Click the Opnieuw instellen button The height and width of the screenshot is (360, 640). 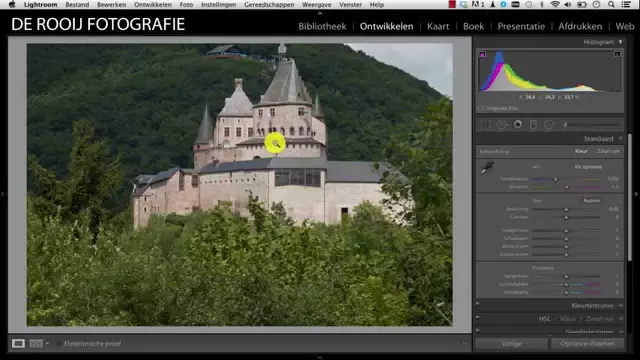click(587, 344)
